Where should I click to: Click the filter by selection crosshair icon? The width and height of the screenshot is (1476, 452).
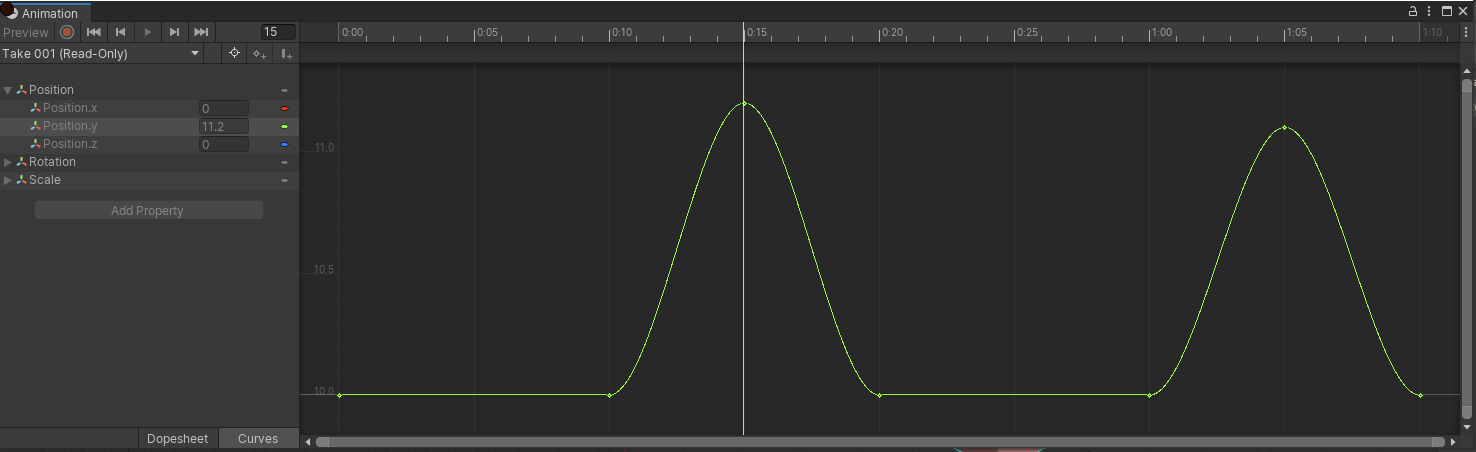pos(234,53)
